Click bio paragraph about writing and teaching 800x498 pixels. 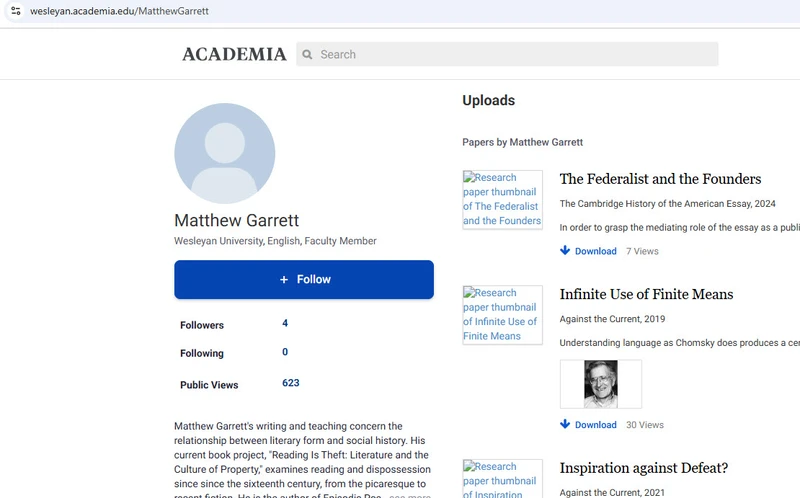coord(303,459)
